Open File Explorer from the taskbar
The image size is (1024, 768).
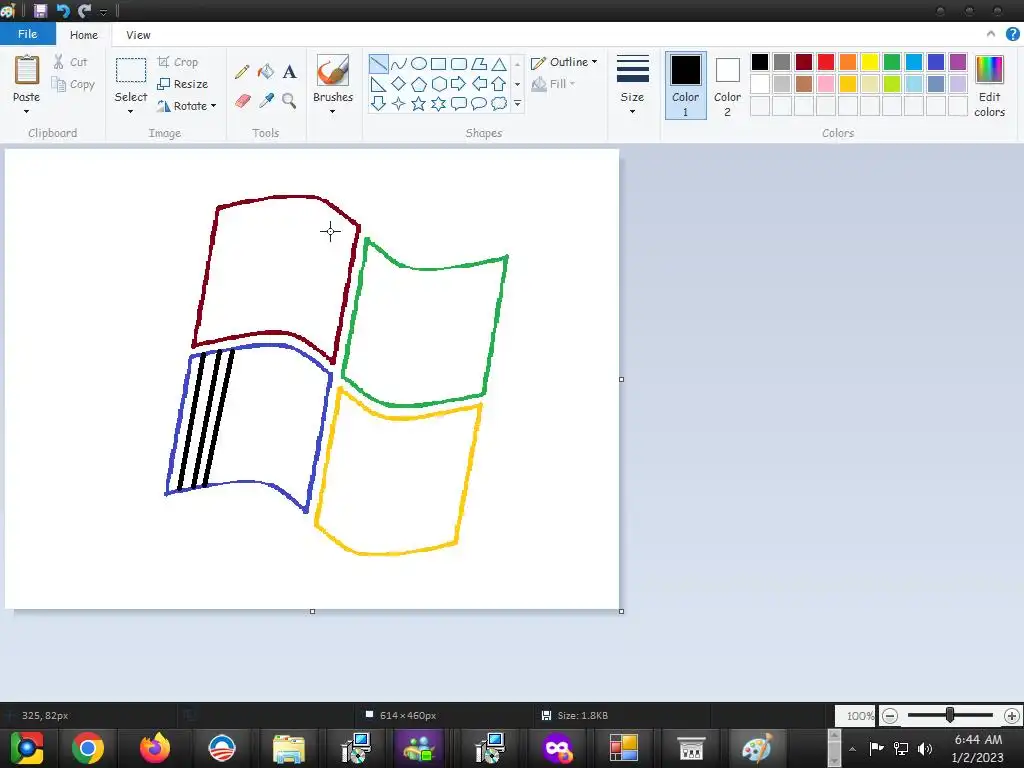289,748
